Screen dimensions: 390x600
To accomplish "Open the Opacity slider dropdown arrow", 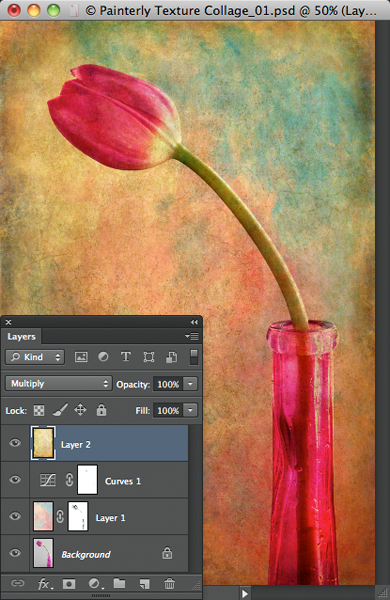I will 191,384.
